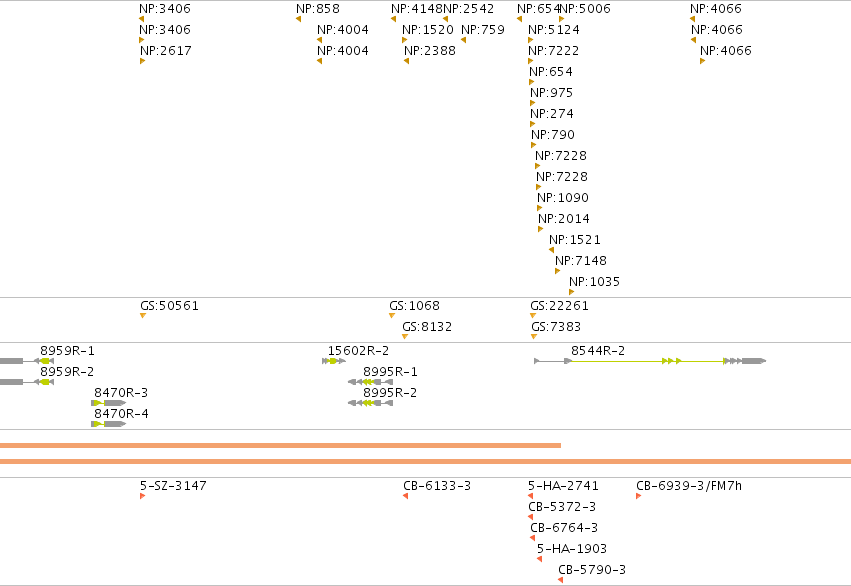Viewport: 851px width, 586px height.
Task: Select the triangle glyph below NP:759
Action: click(x=463, y=40)
